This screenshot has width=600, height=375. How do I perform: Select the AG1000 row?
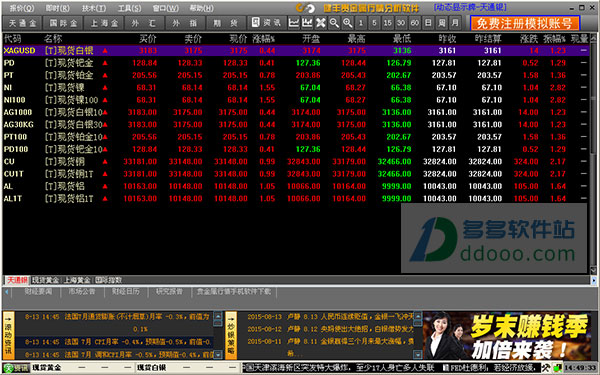click(296, 112)
